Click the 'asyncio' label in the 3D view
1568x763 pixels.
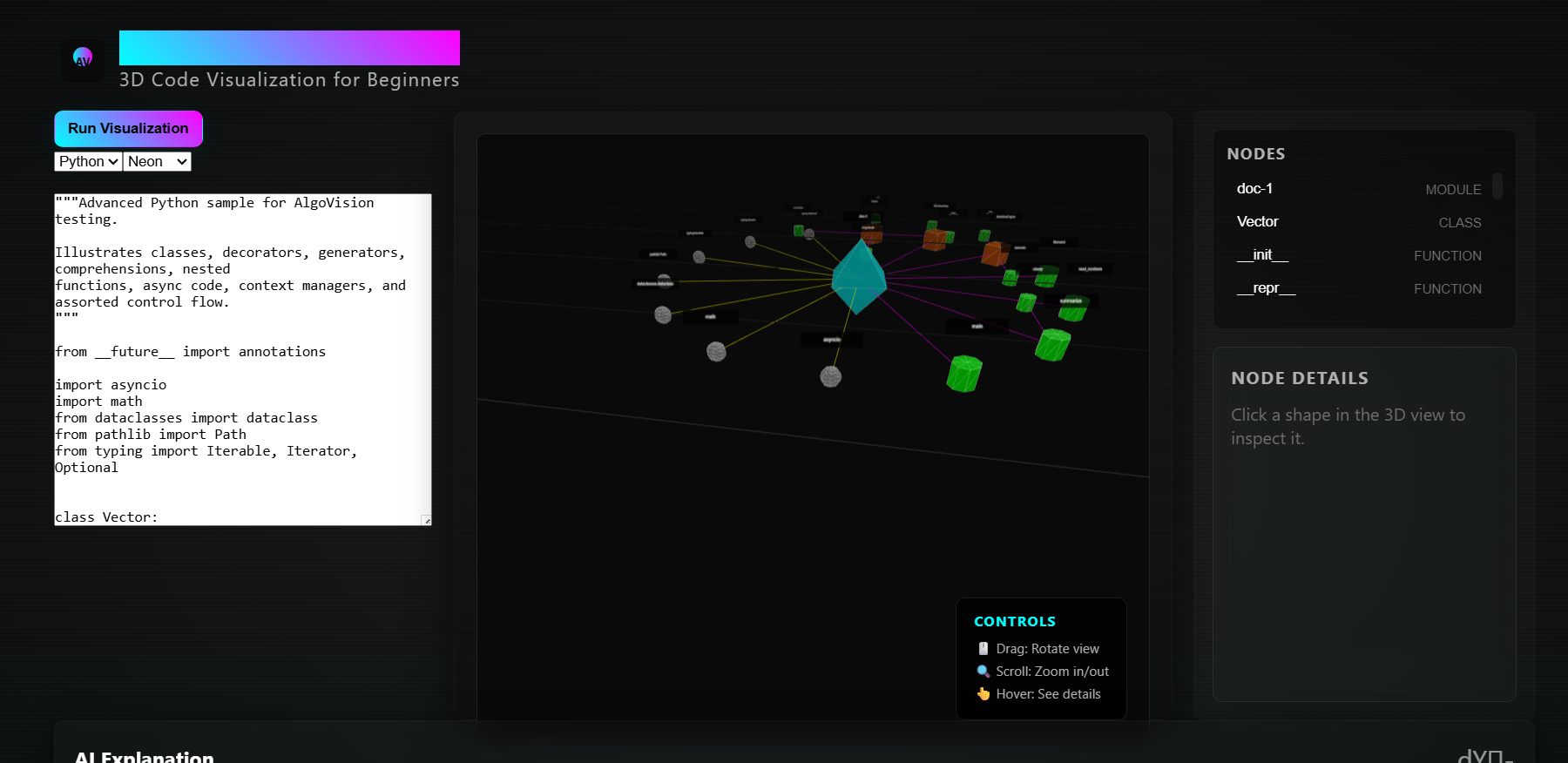(x=832, y=340)
